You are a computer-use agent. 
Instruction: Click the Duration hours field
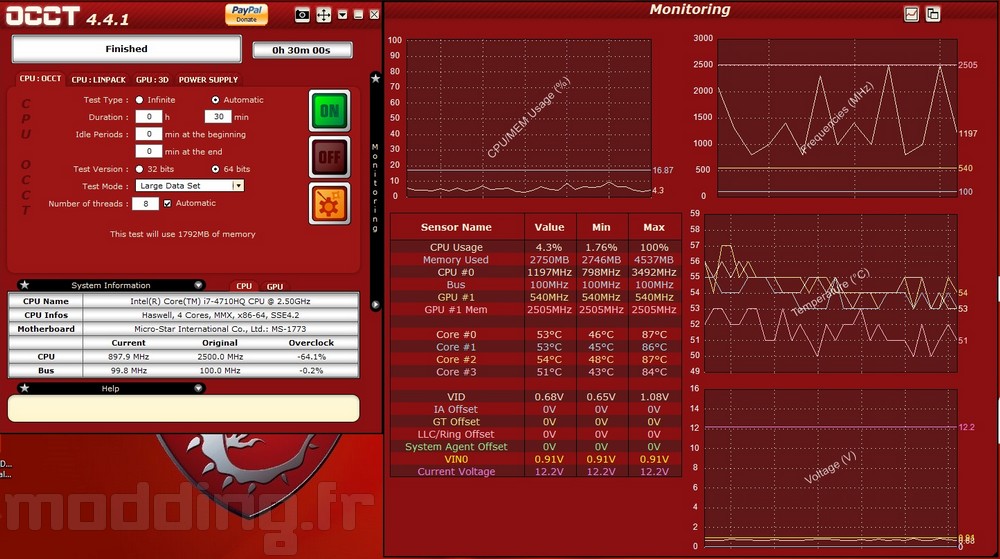point(149,117)
